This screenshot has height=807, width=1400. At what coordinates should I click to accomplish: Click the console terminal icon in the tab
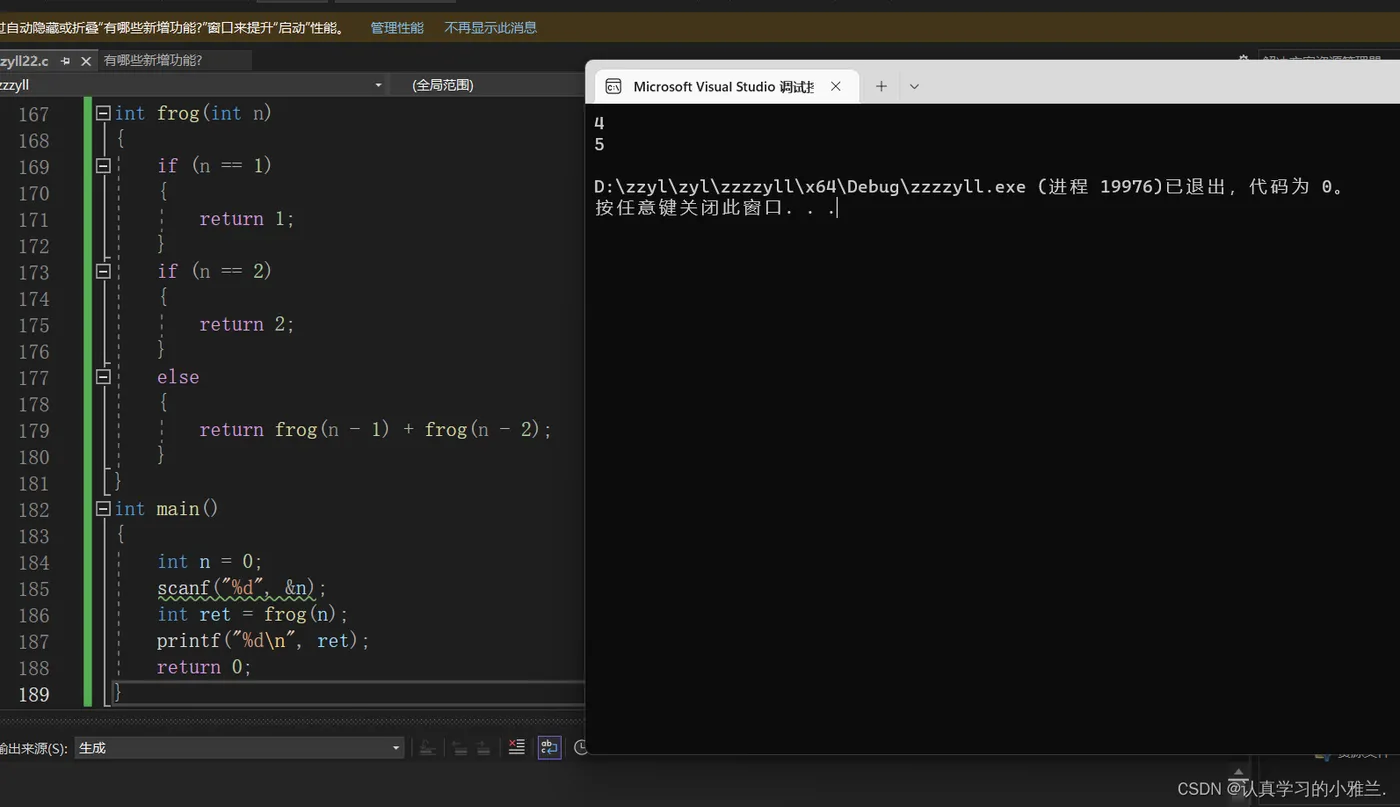pos(613,86)
